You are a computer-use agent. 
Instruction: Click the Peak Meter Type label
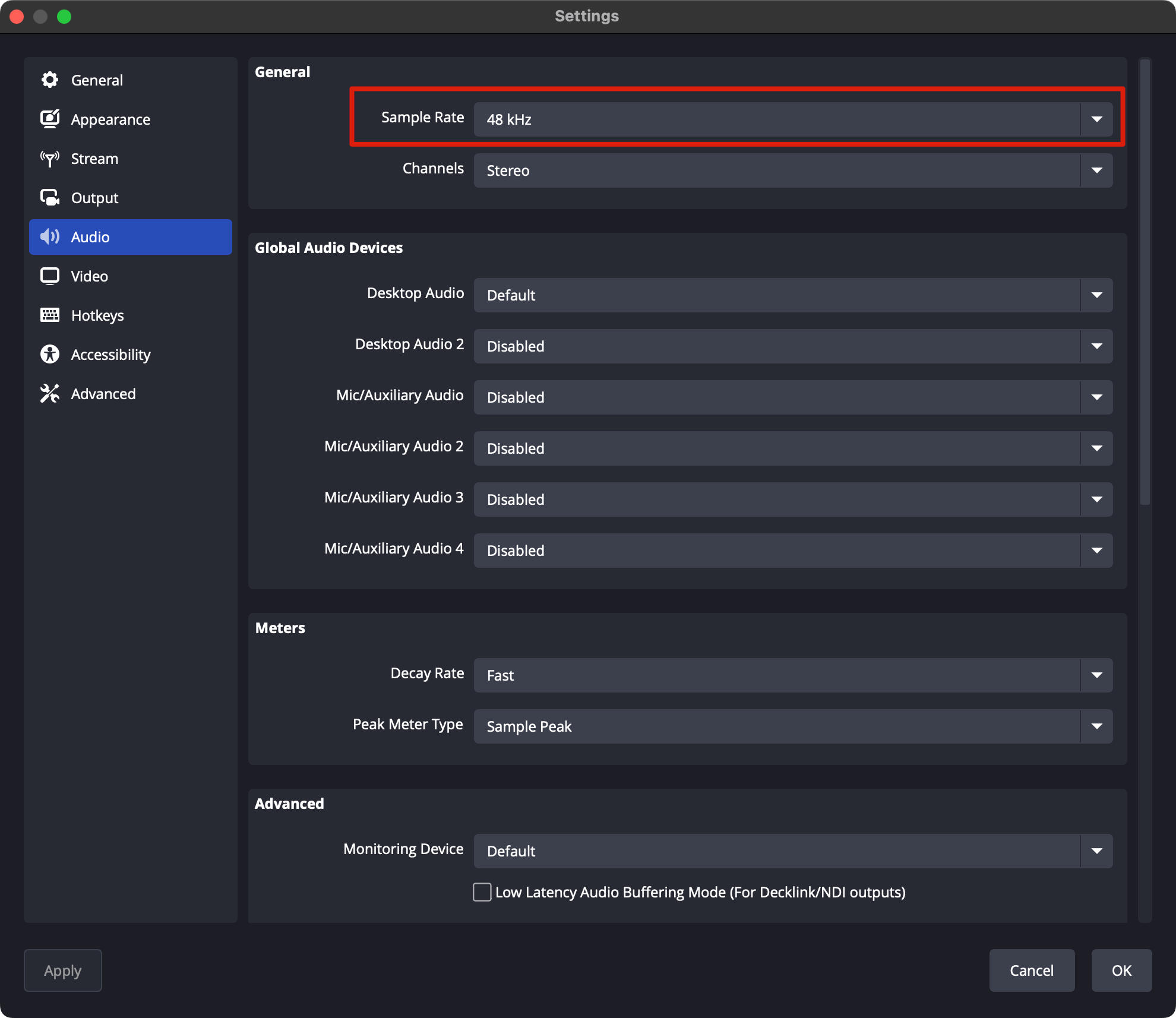408,725
